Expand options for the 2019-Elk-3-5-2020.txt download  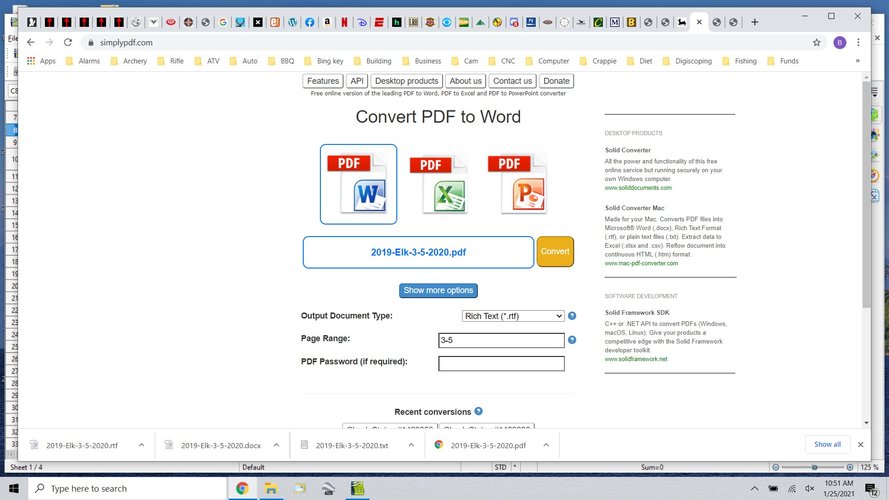coord(411,445)
